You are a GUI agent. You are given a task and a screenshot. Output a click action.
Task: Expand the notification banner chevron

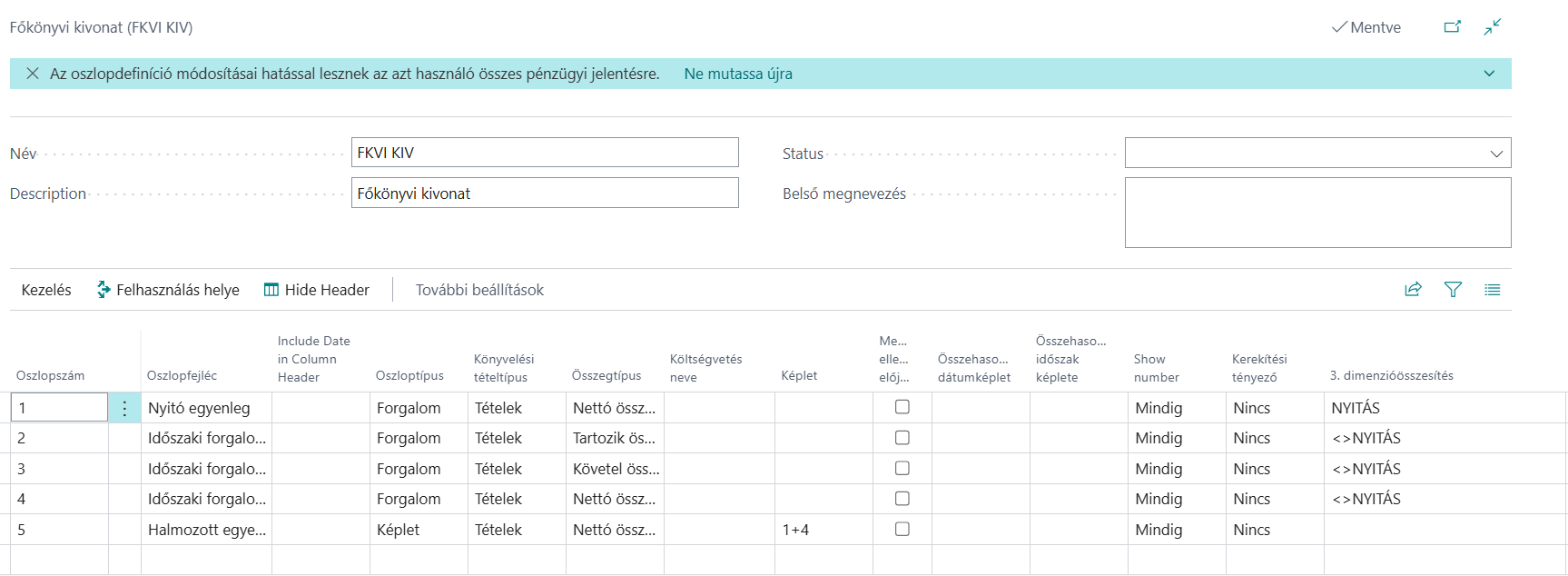pyautogui.click(x=1489, y=74)
